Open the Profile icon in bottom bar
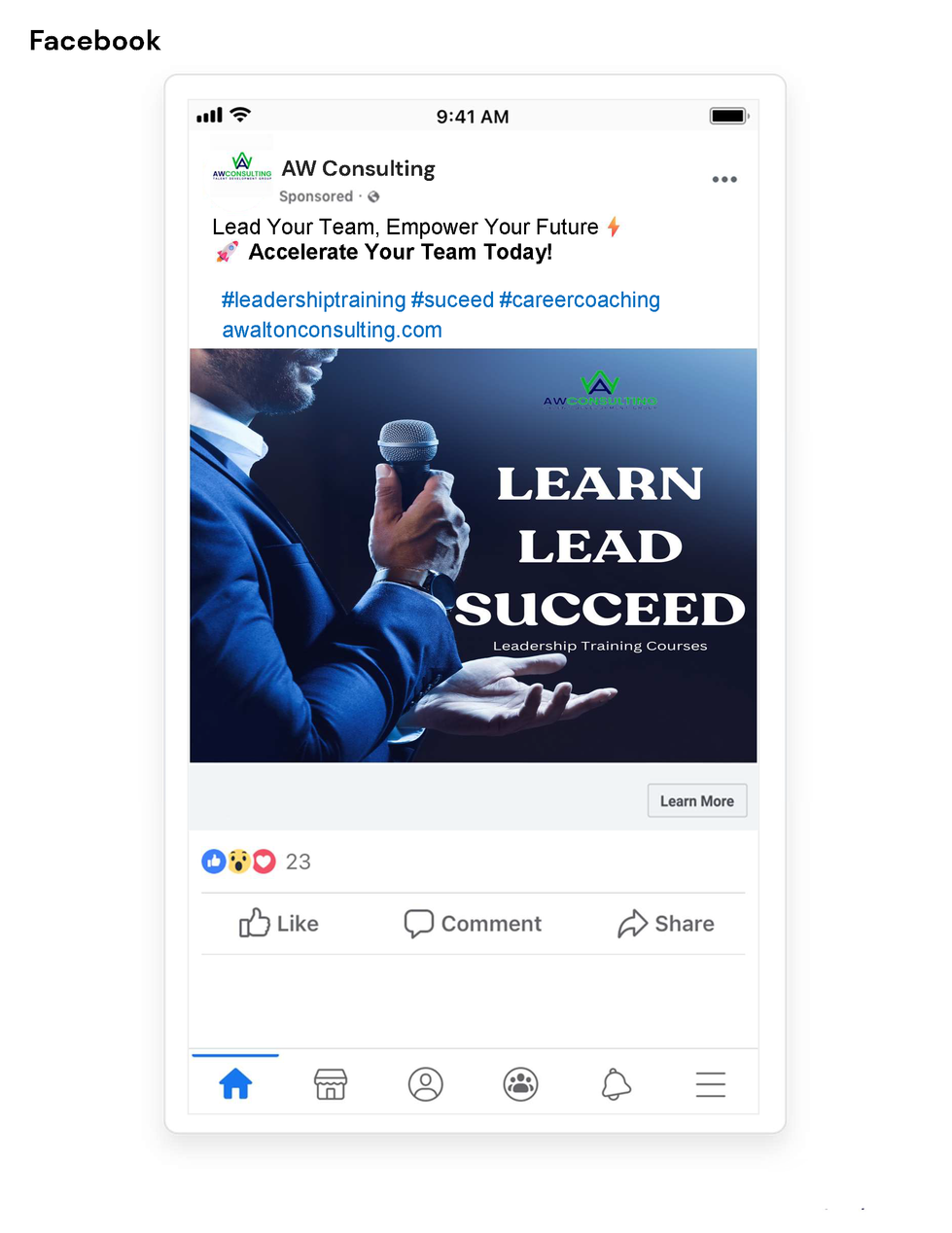The height and width of the screenshot is (1233, 952). (425, 1083)
